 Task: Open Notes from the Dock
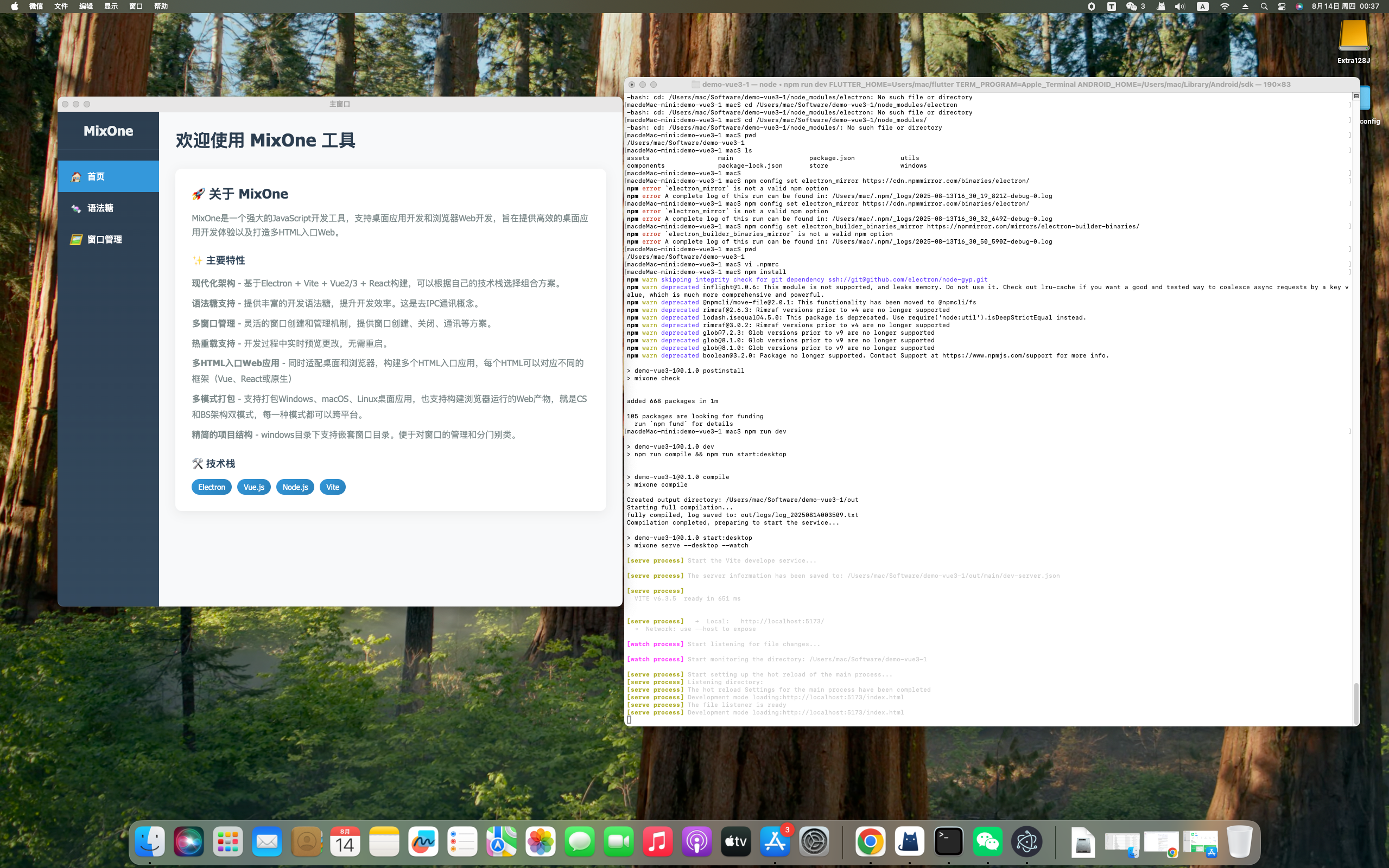click(384, 841)
